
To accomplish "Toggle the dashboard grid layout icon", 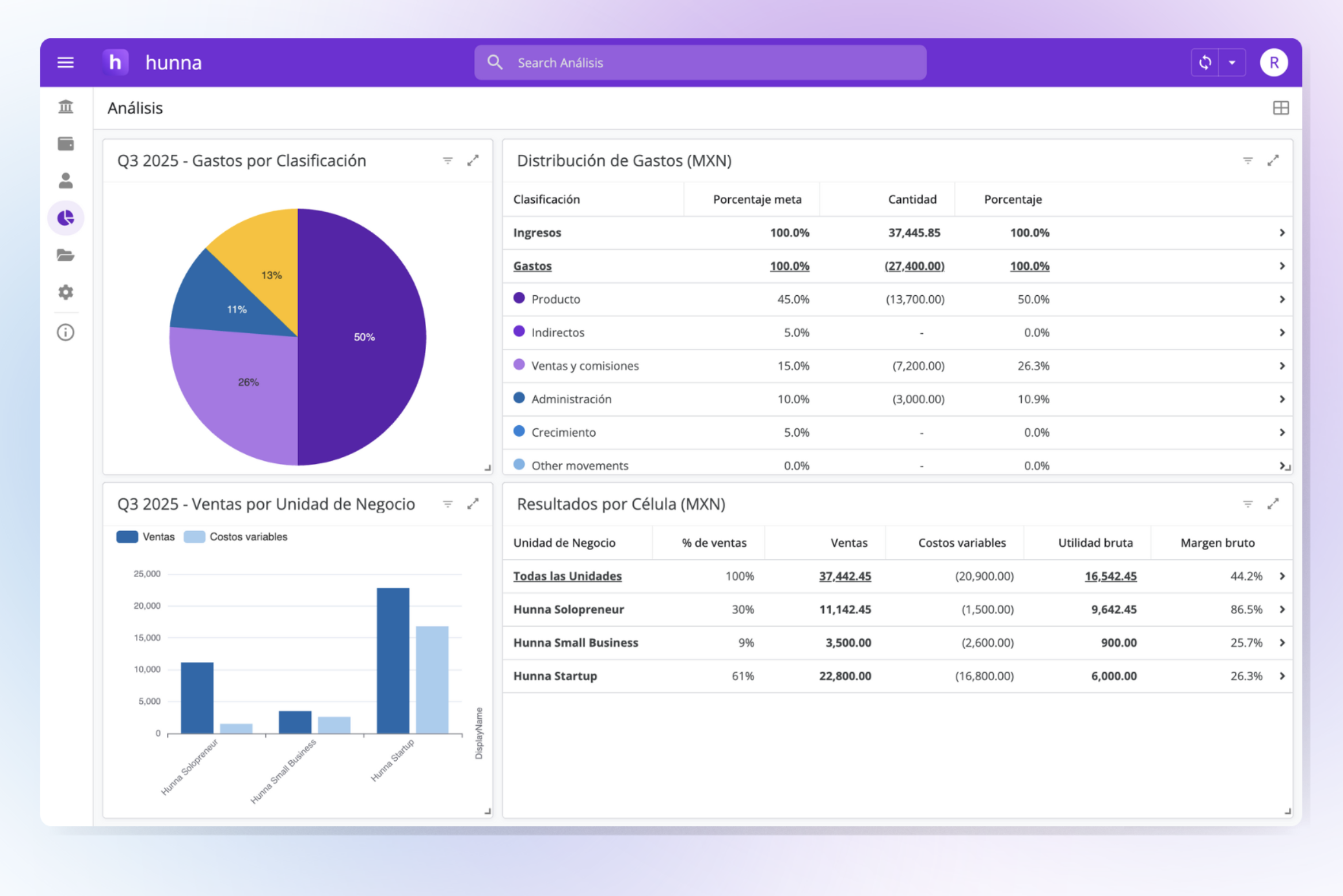I will (1280, 108).
